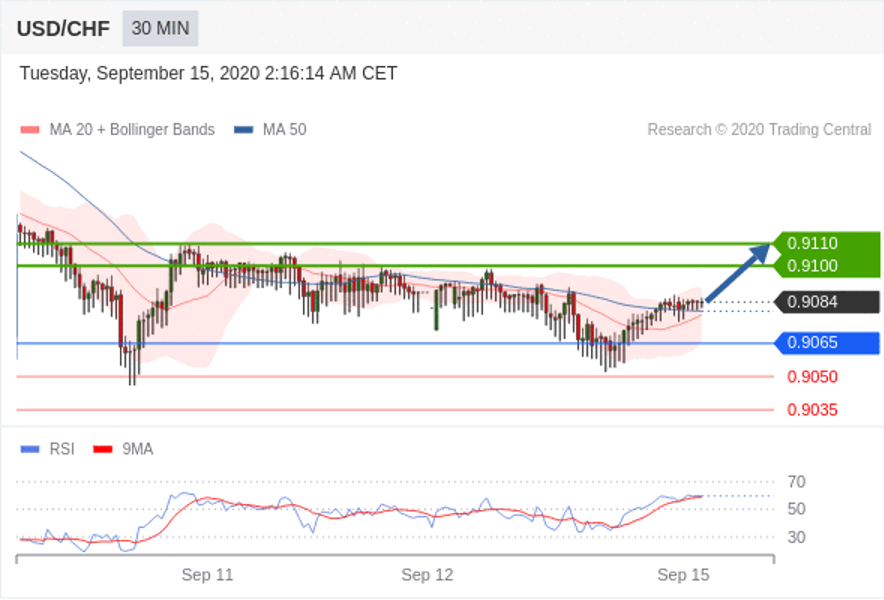Screen dimensions: 884x600
Task: Click the black 0.9084 current price tag
Action: [826, 302]
